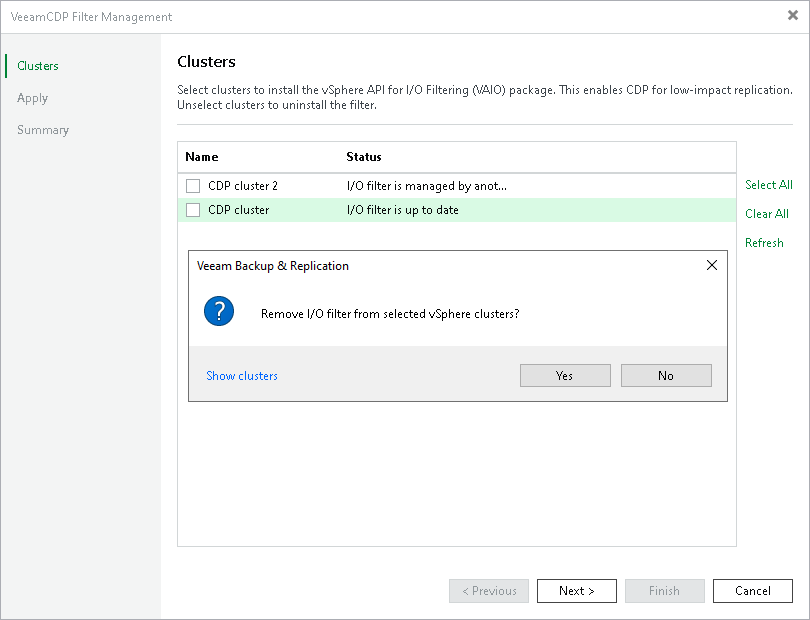Click the Cancel button
The height and width of the screenshot is (620, 810).
click(x=753, y=591)
